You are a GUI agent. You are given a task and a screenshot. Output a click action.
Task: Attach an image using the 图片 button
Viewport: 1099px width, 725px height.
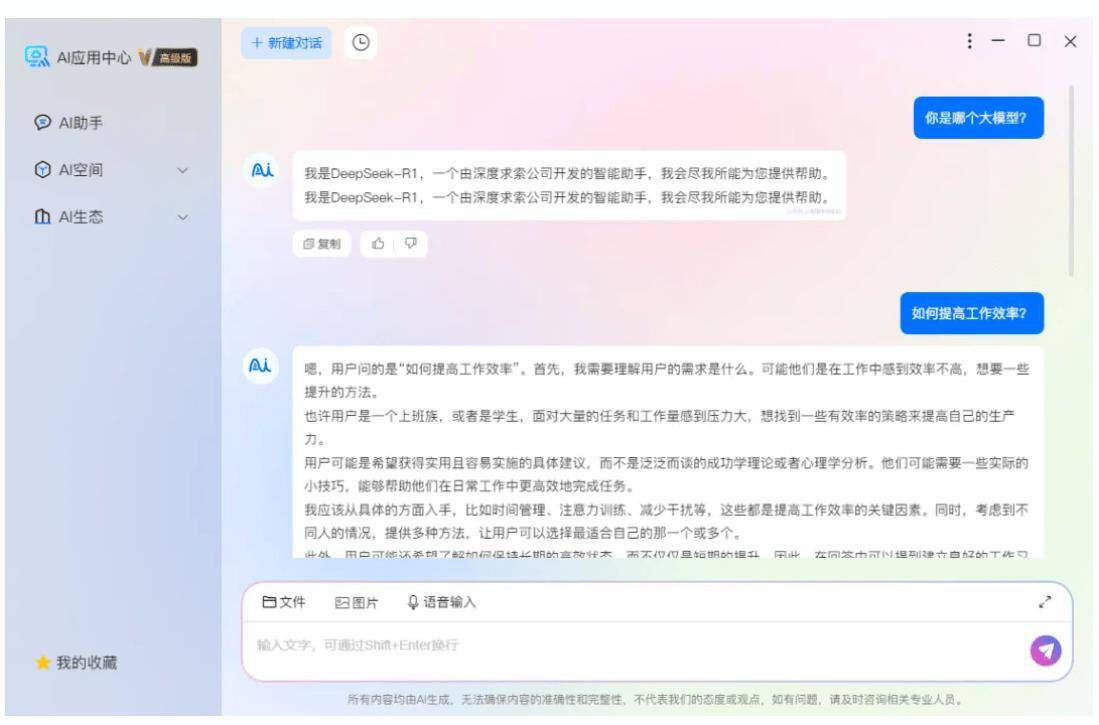(357, 602)
